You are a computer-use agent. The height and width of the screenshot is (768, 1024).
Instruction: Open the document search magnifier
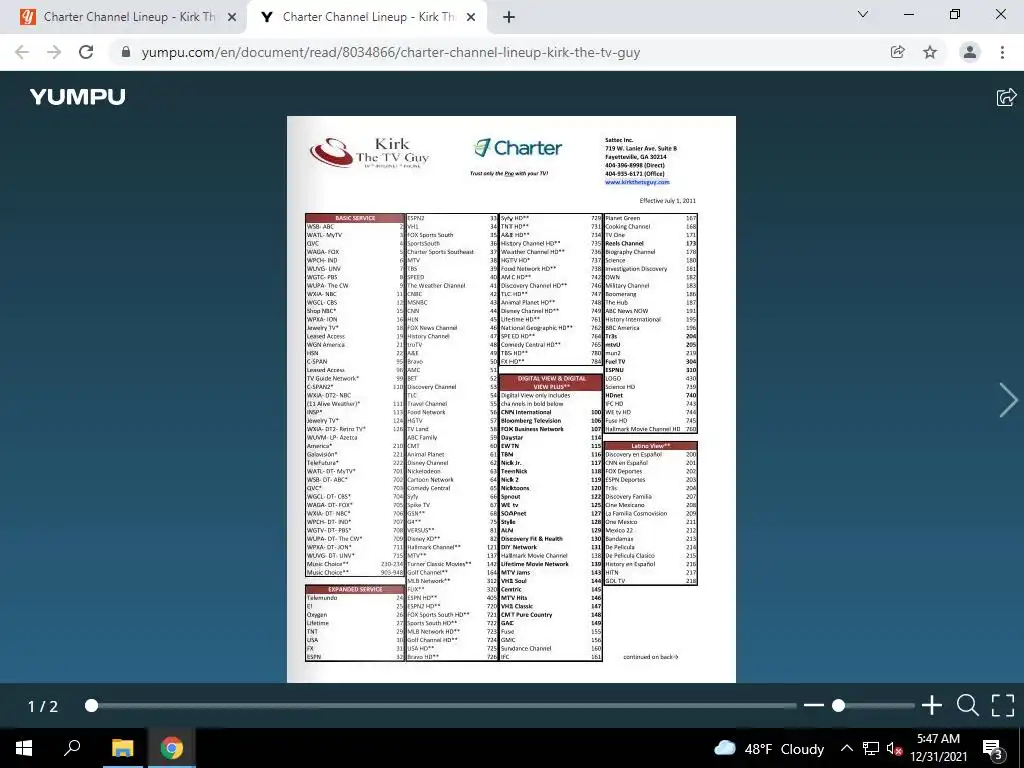(967, 705)
